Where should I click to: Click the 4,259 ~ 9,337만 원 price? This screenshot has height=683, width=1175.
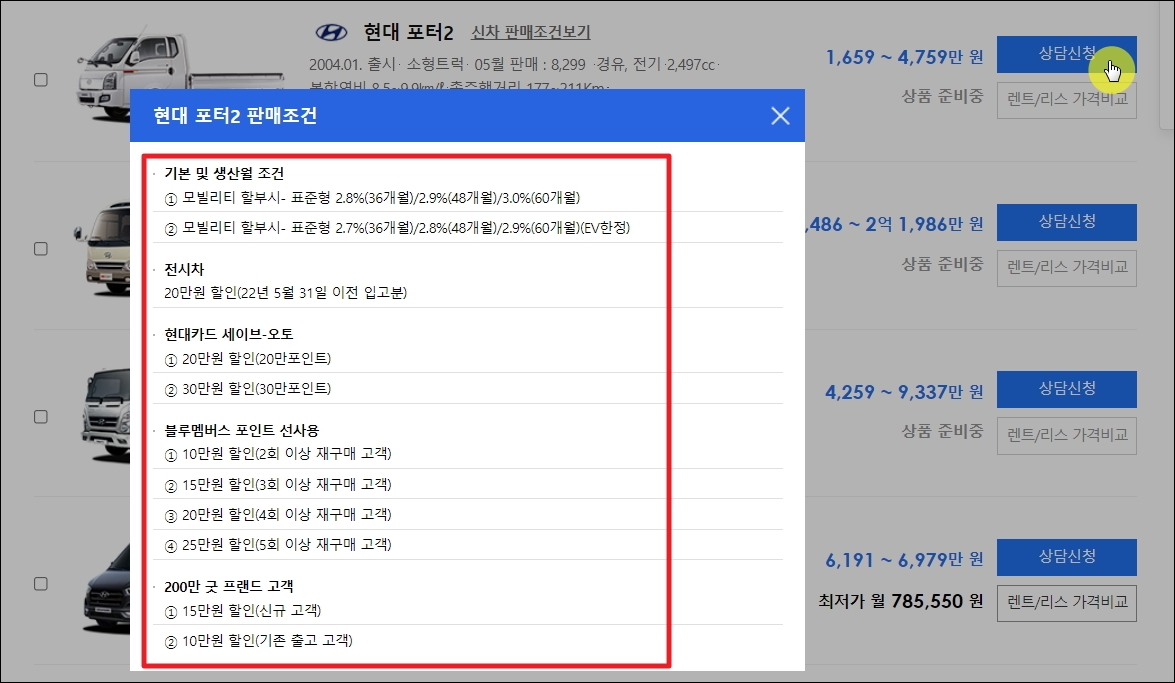point(904,392)
